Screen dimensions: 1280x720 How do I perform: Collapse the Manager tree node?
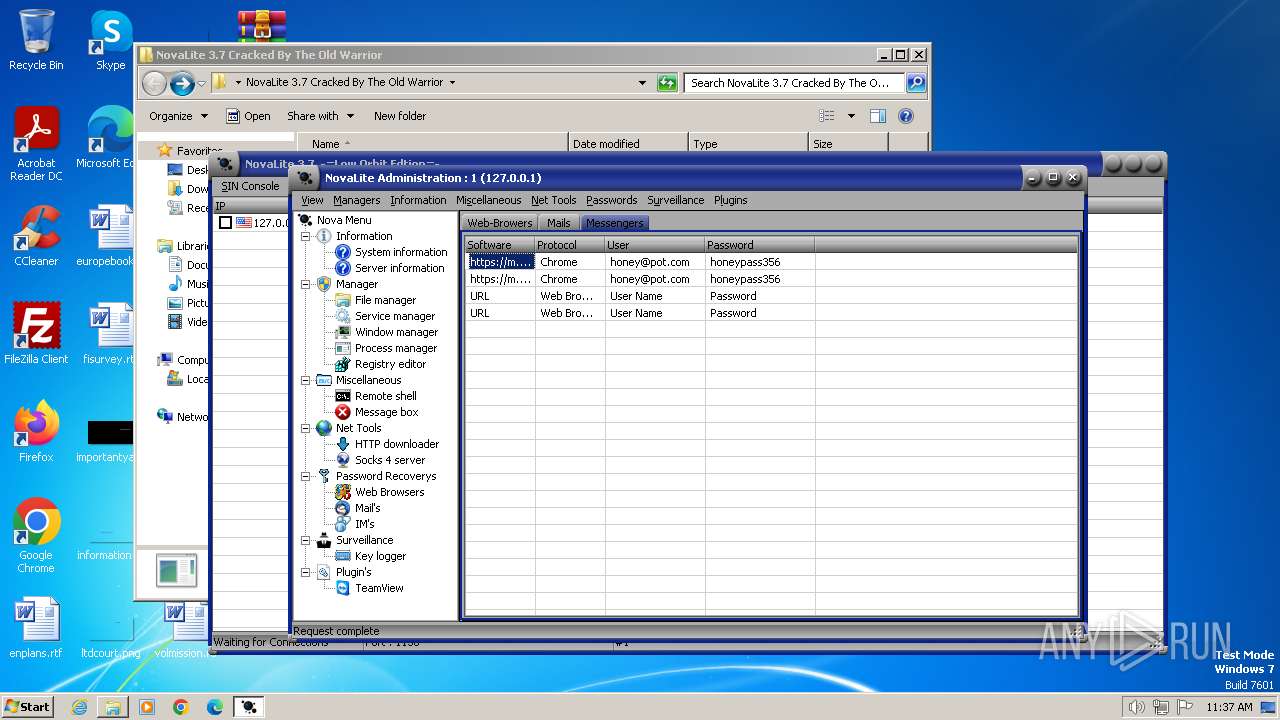(306, 284)
